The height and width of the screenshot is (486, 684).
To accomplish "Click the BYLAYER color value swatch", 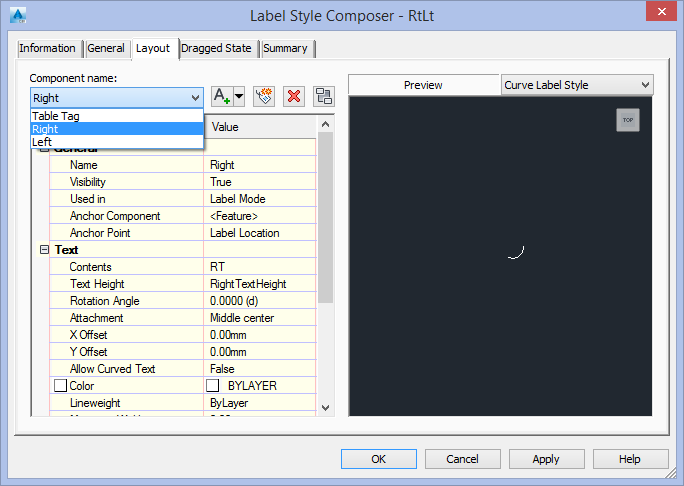I will pos(212,386).
